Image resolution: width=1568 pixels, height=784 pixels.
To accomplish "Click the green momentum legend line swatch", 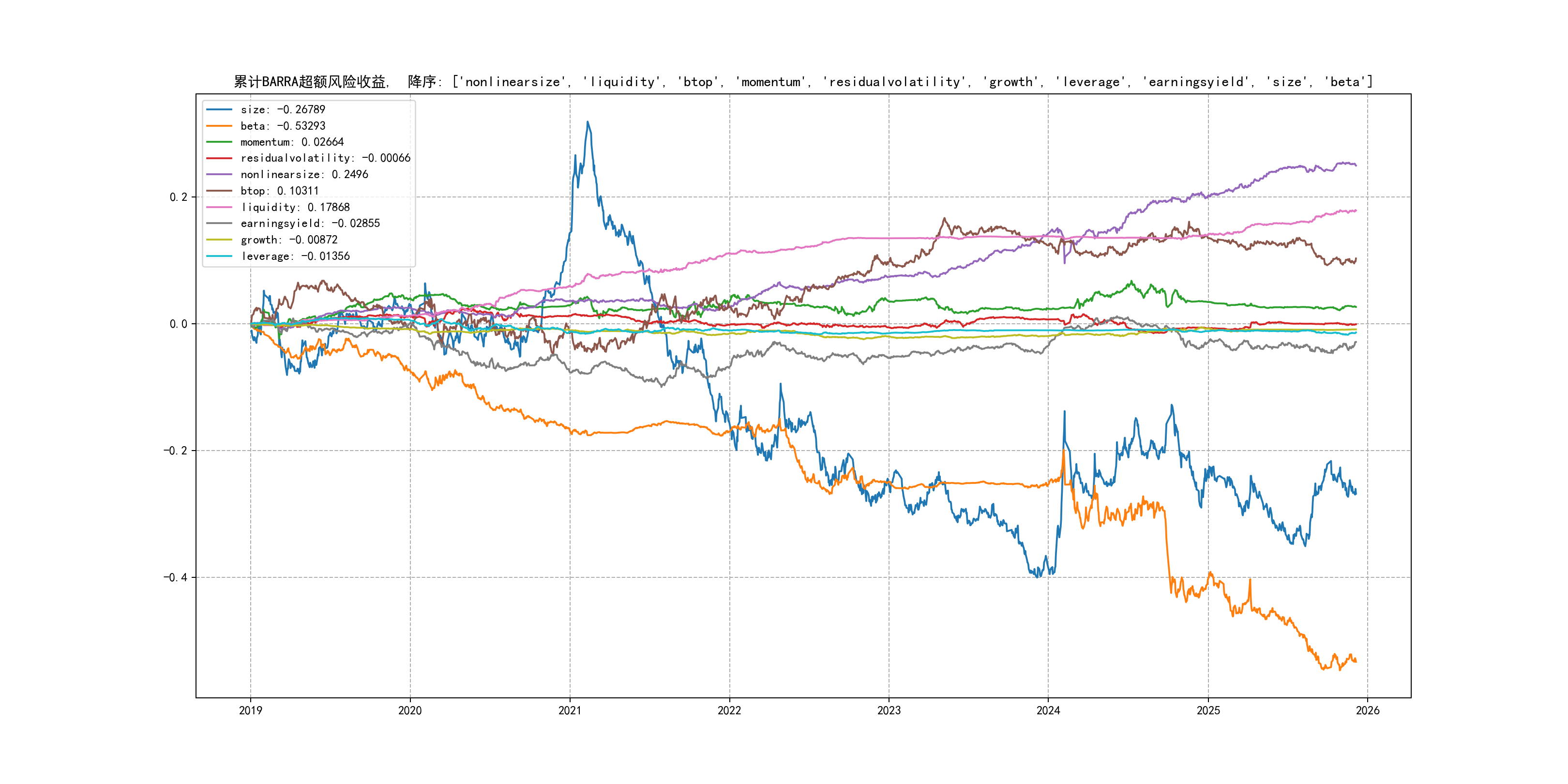I will tap(219, 142).
